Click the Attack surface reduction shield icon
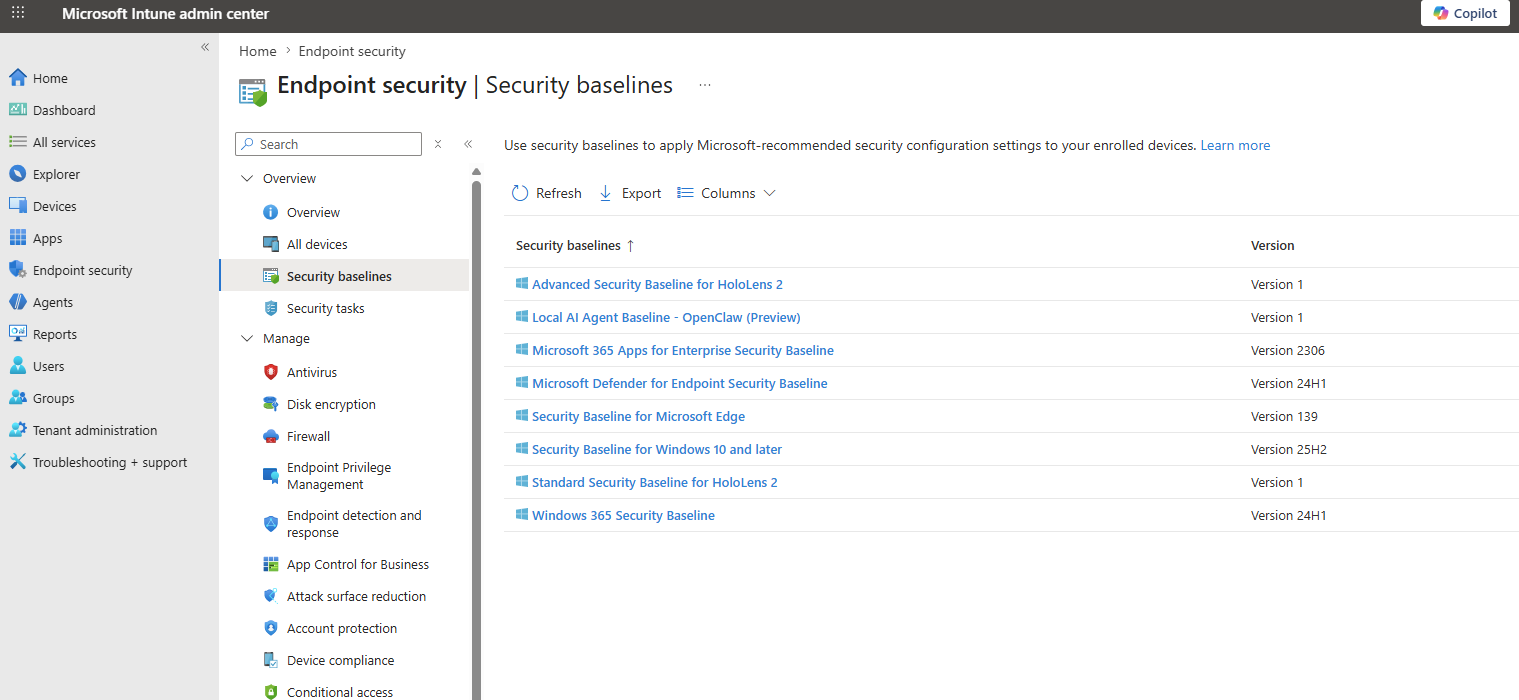Screen dimensions: 1519x700 pyautogui.click(x=270, y=596)
